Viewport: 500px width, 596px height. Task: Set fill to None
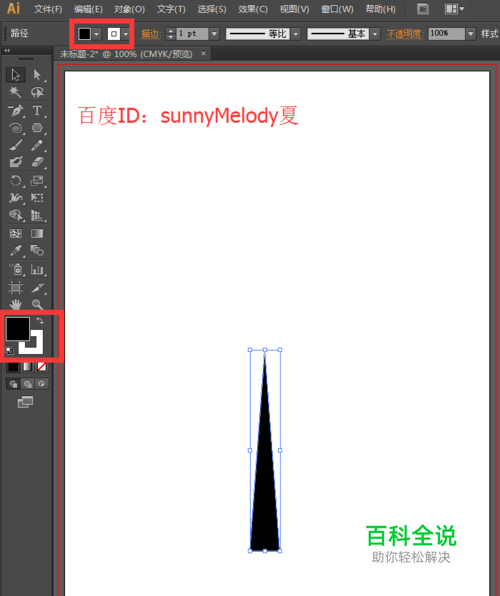(41, 367)
